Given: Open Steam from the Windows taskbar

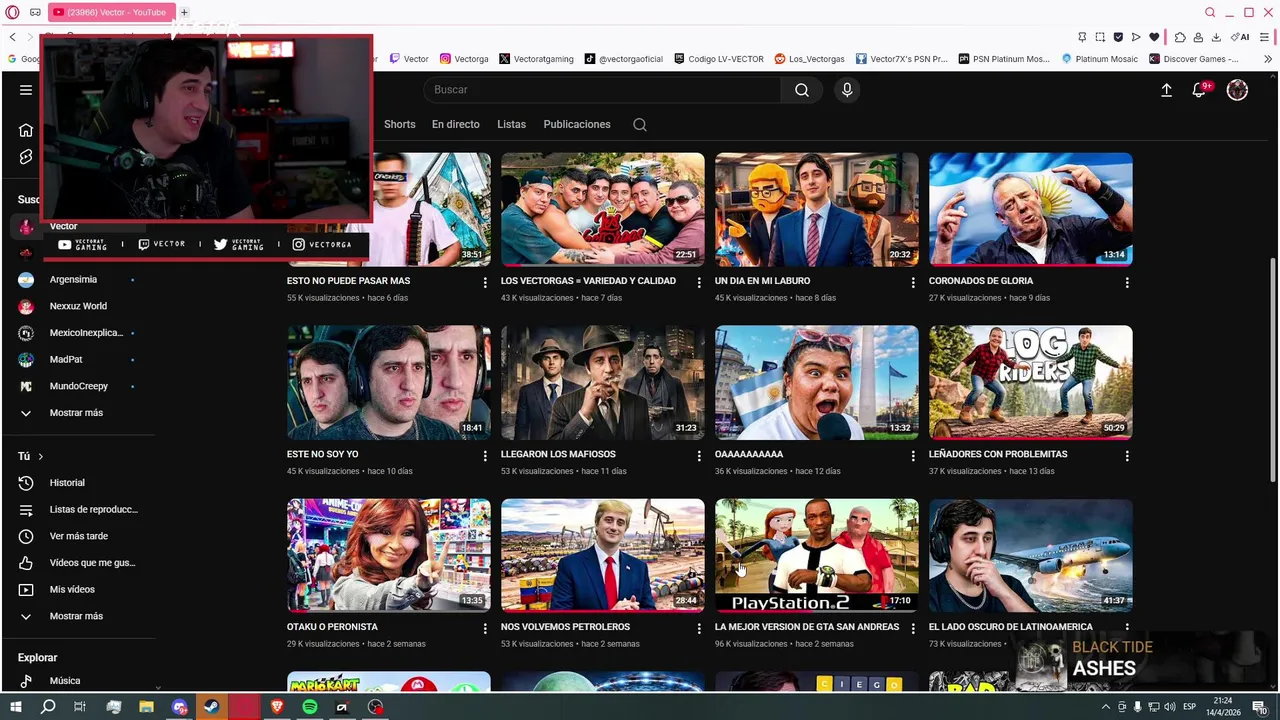Looking at the screenshot, I should click(x=212, y=707).
